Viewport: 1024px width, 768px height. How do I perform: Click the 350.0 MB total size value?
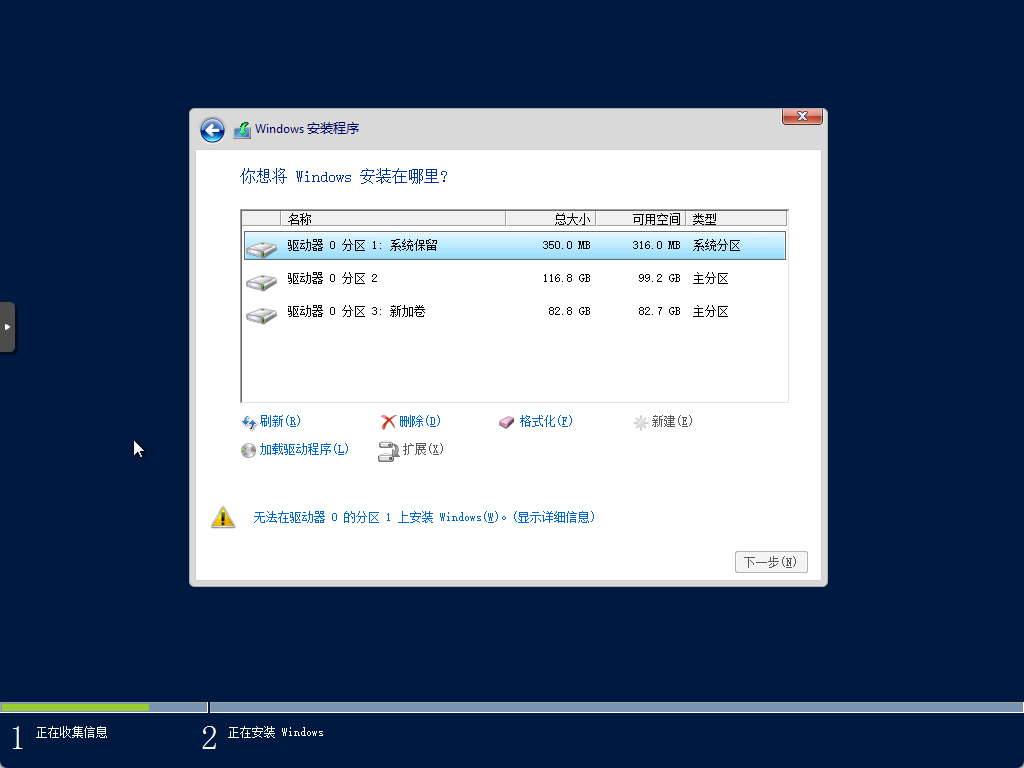566,246
